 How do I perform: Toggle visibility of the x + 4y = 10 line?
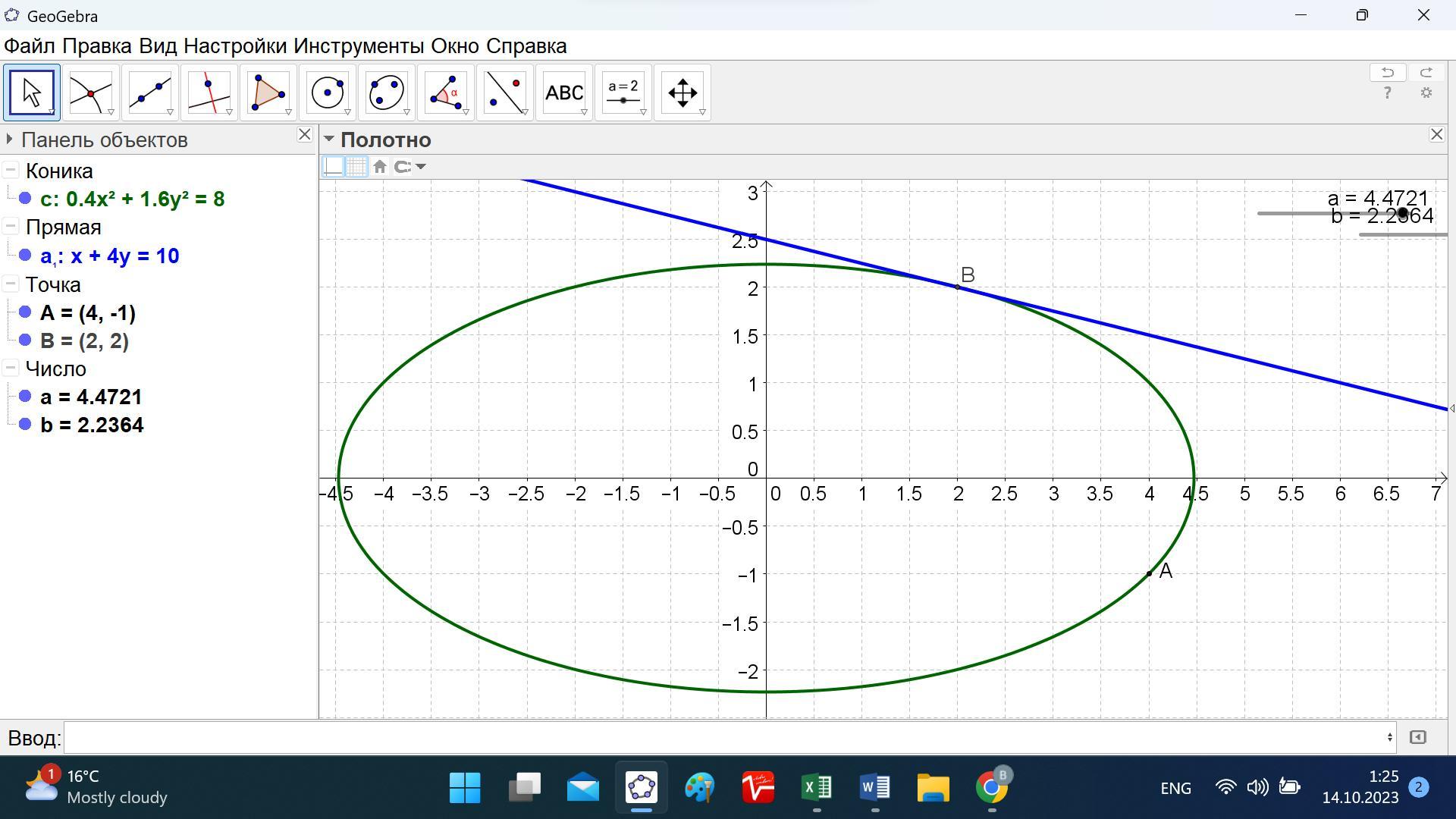25,255
